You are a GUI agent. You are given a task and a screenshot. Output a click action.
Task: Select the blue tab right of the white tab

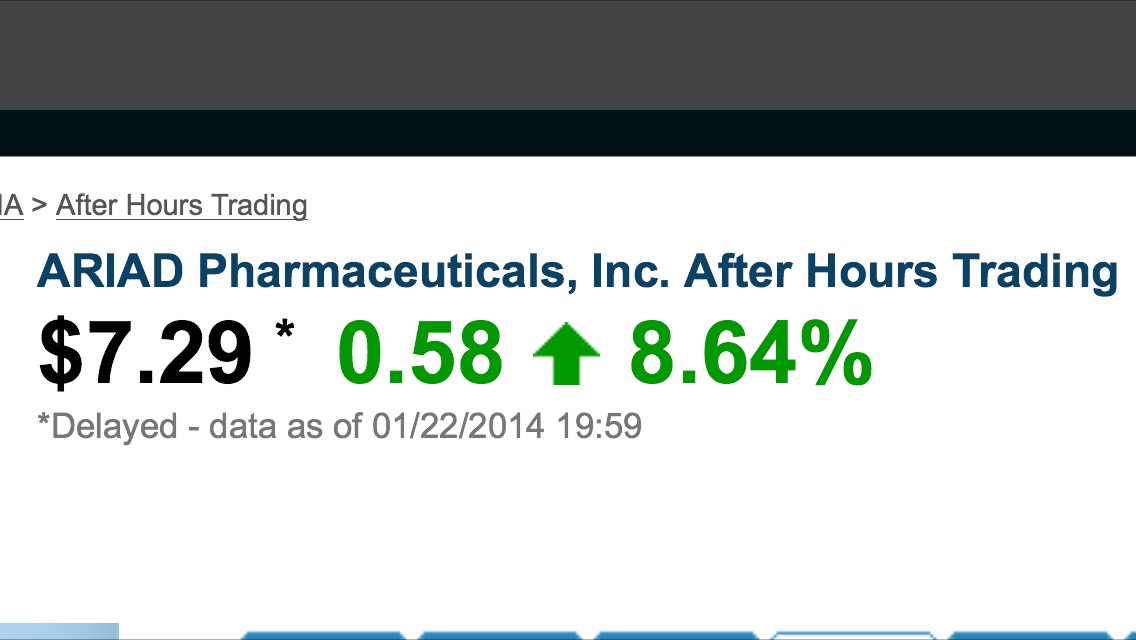pyautogui.click(x=1030, y=635)
